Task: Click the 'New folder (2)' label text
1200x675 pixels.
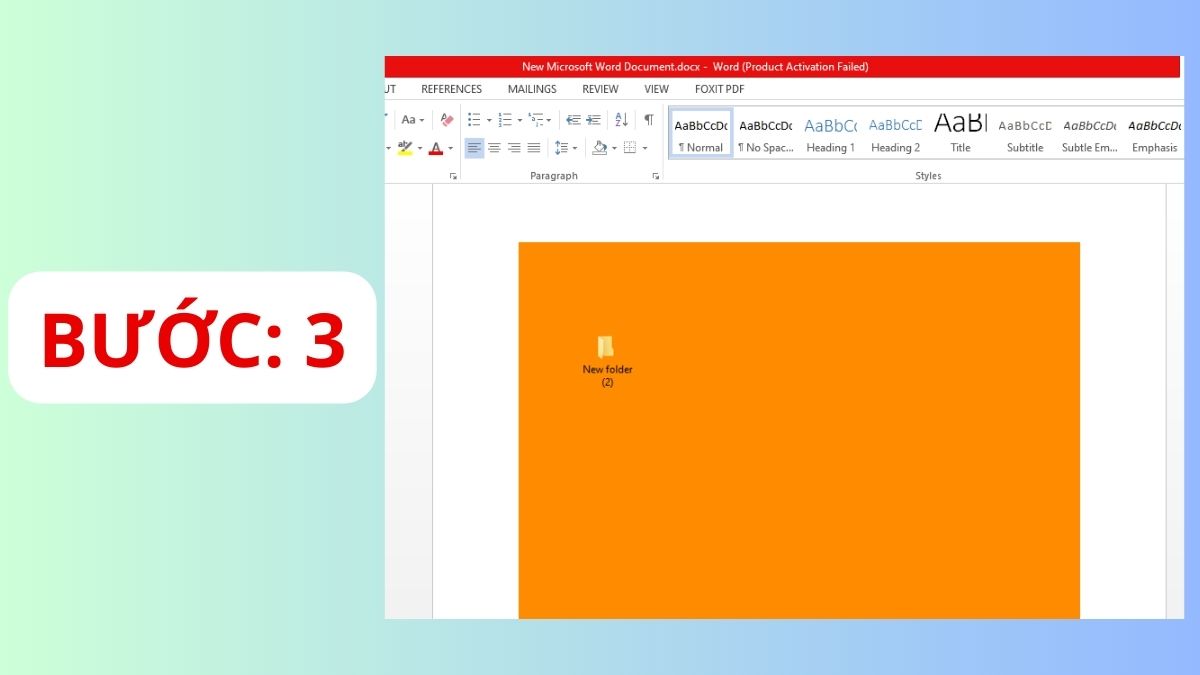Action: 608,375
